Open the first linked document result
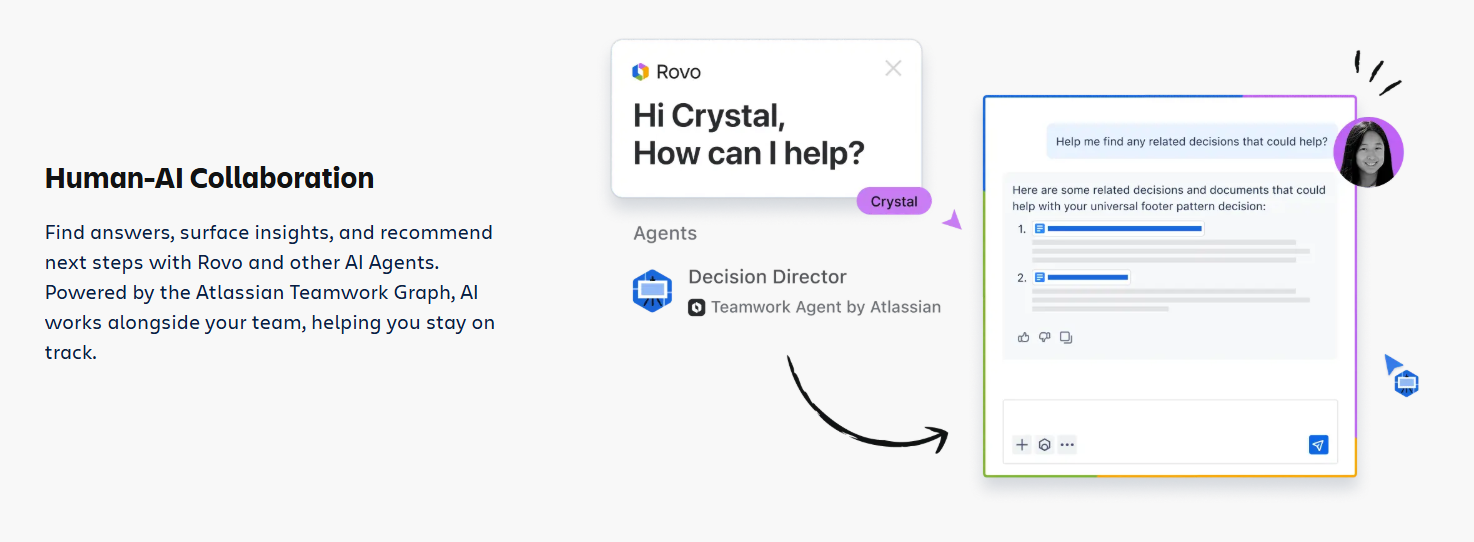 [x=1118, y=229]
